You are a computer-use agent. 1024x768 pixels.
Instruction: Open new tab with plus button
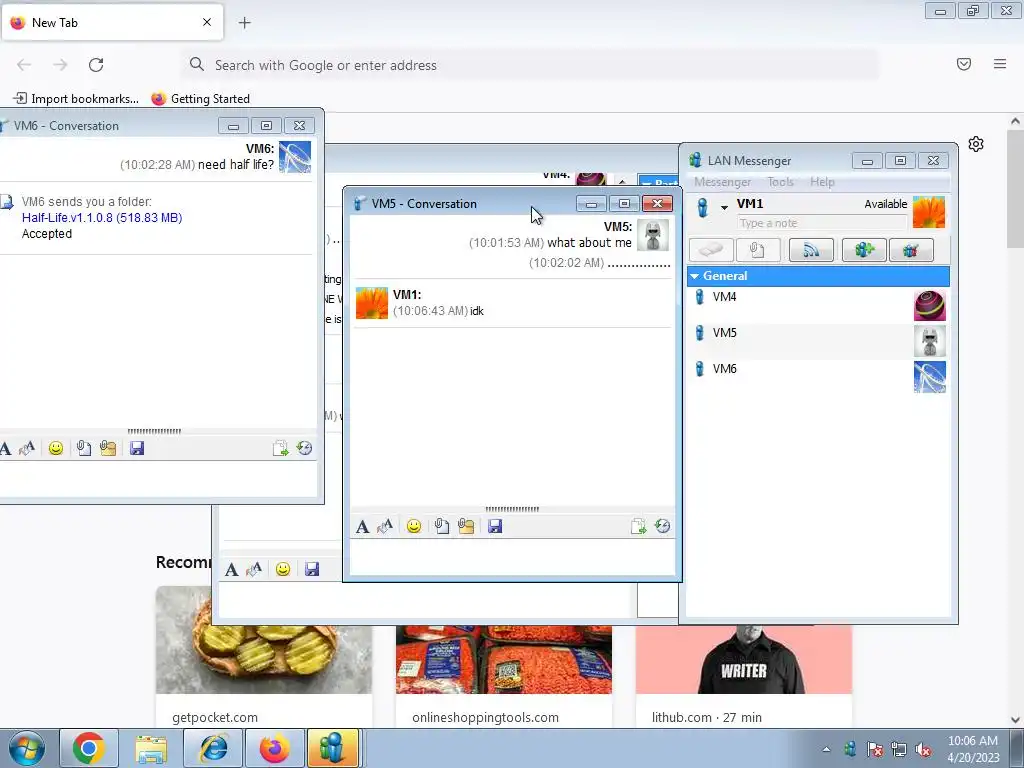244,23
